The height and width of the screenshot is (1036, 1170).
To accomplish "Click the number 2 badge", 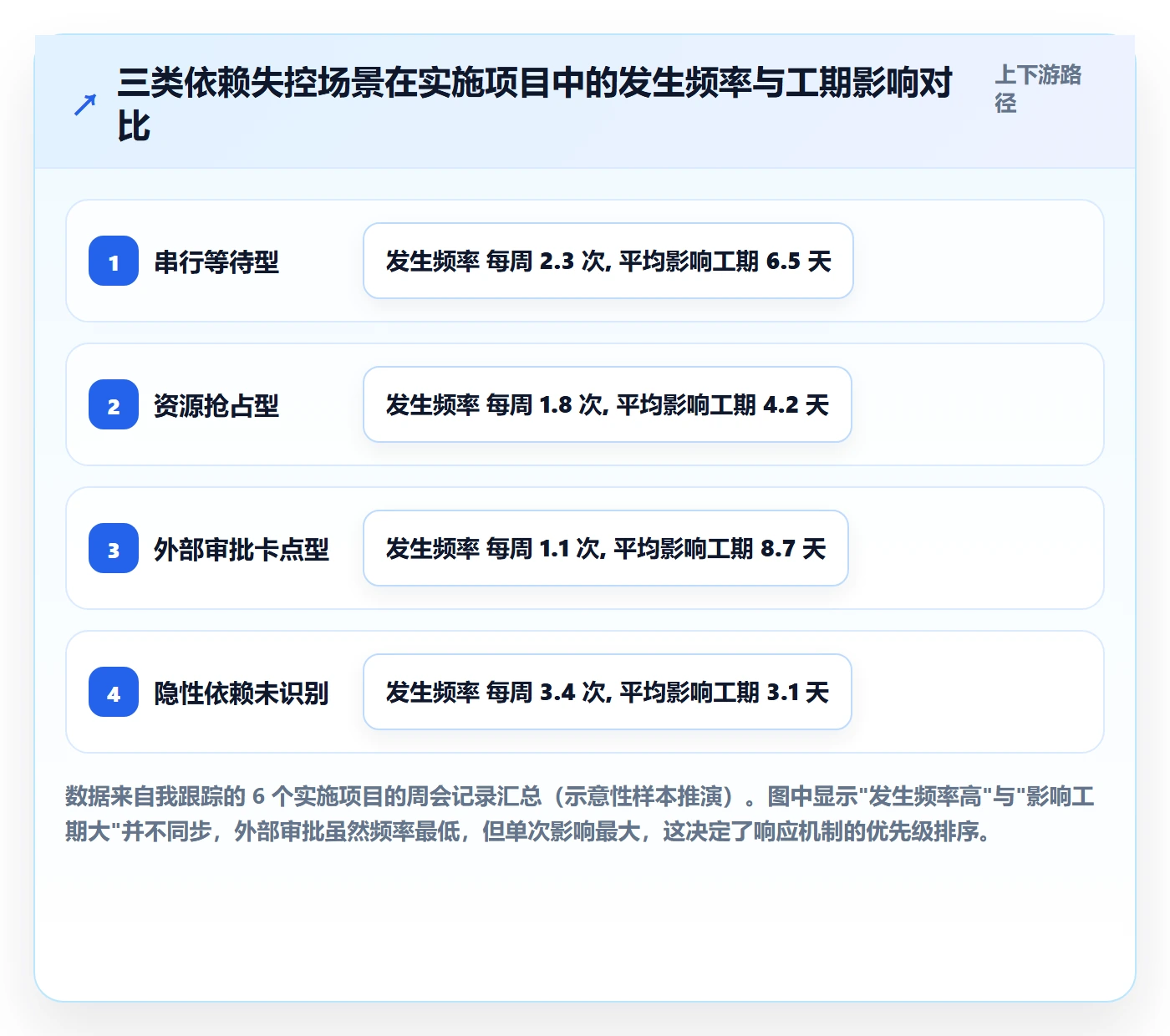I will tap(114, 404).
